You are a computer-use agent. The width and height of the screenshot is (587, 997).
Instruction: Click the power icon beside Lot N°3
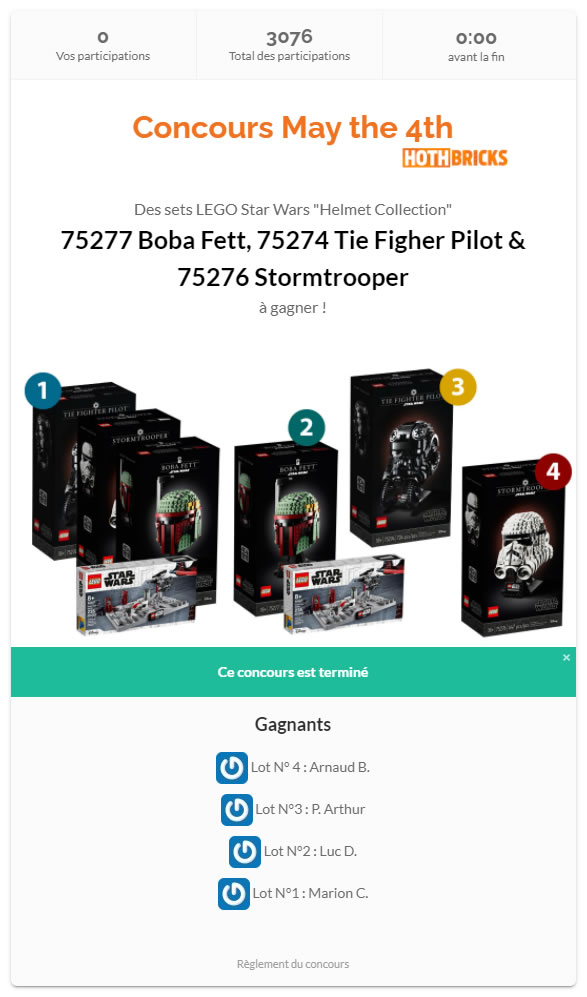237,809
